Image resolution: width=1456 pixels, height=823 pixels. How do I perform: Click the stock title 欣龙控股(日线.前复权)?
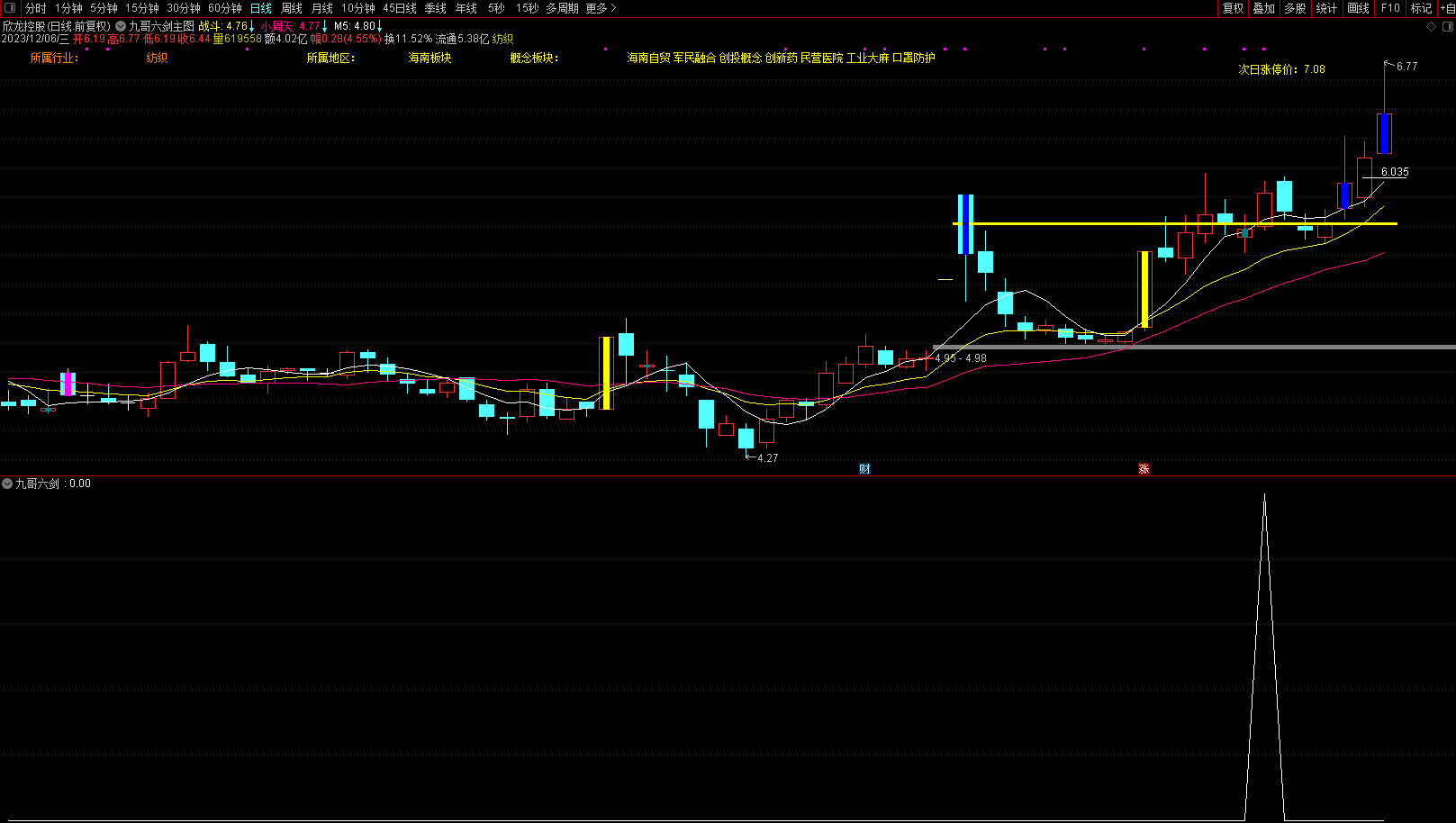(57, 27)
